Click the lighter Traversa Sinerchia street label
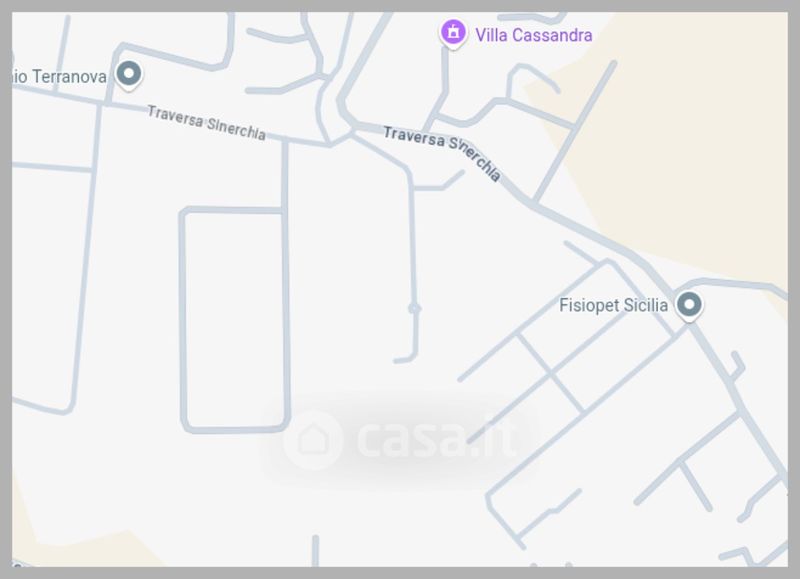The height and width of the screenshot is (579, 800). pos(207,122)
